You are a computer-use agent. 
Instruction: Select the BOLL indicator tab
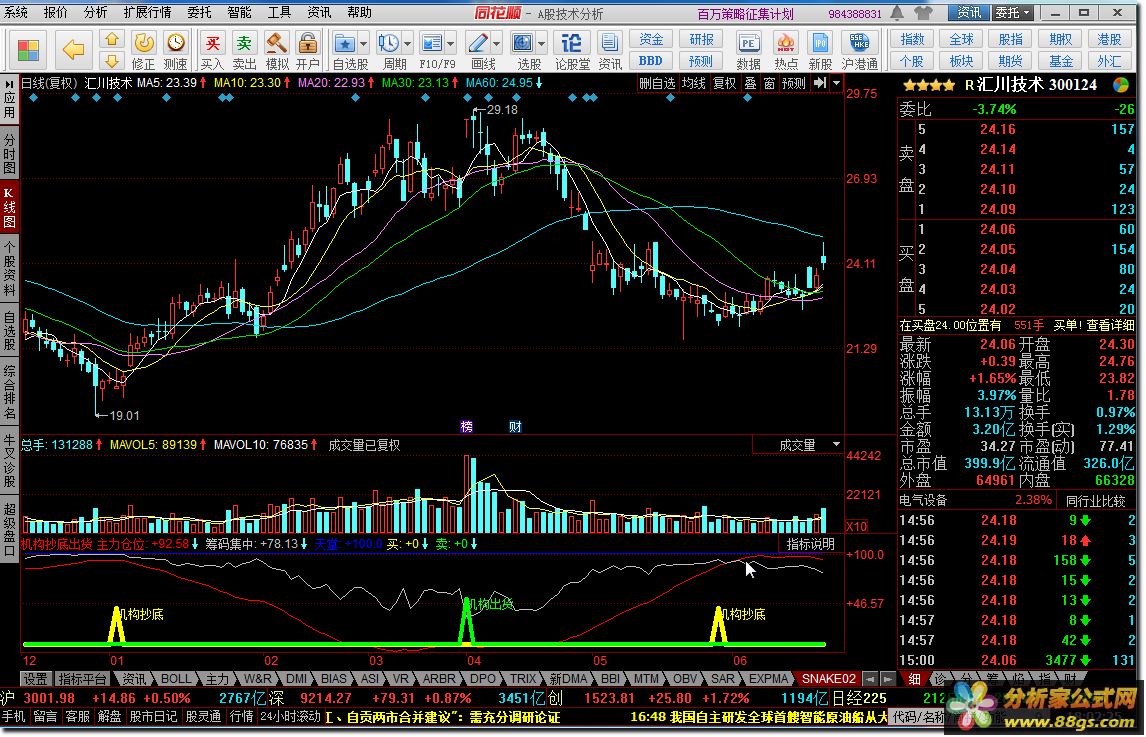click(x=175, y=679)
